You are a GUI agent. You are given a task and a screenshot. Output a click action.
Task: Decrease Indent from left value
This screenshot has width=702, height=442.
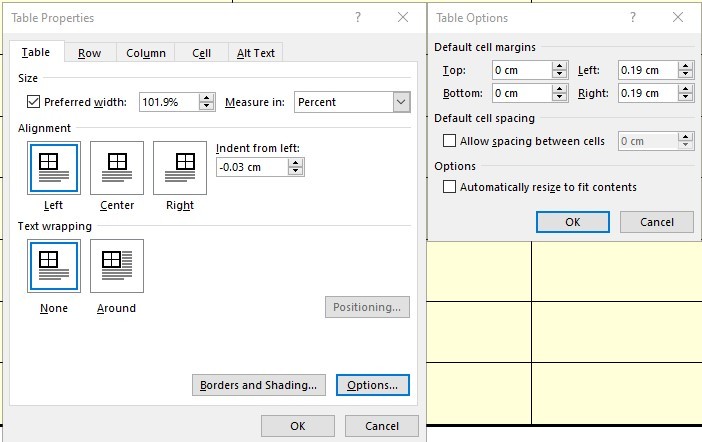click(x=295, y=171)
